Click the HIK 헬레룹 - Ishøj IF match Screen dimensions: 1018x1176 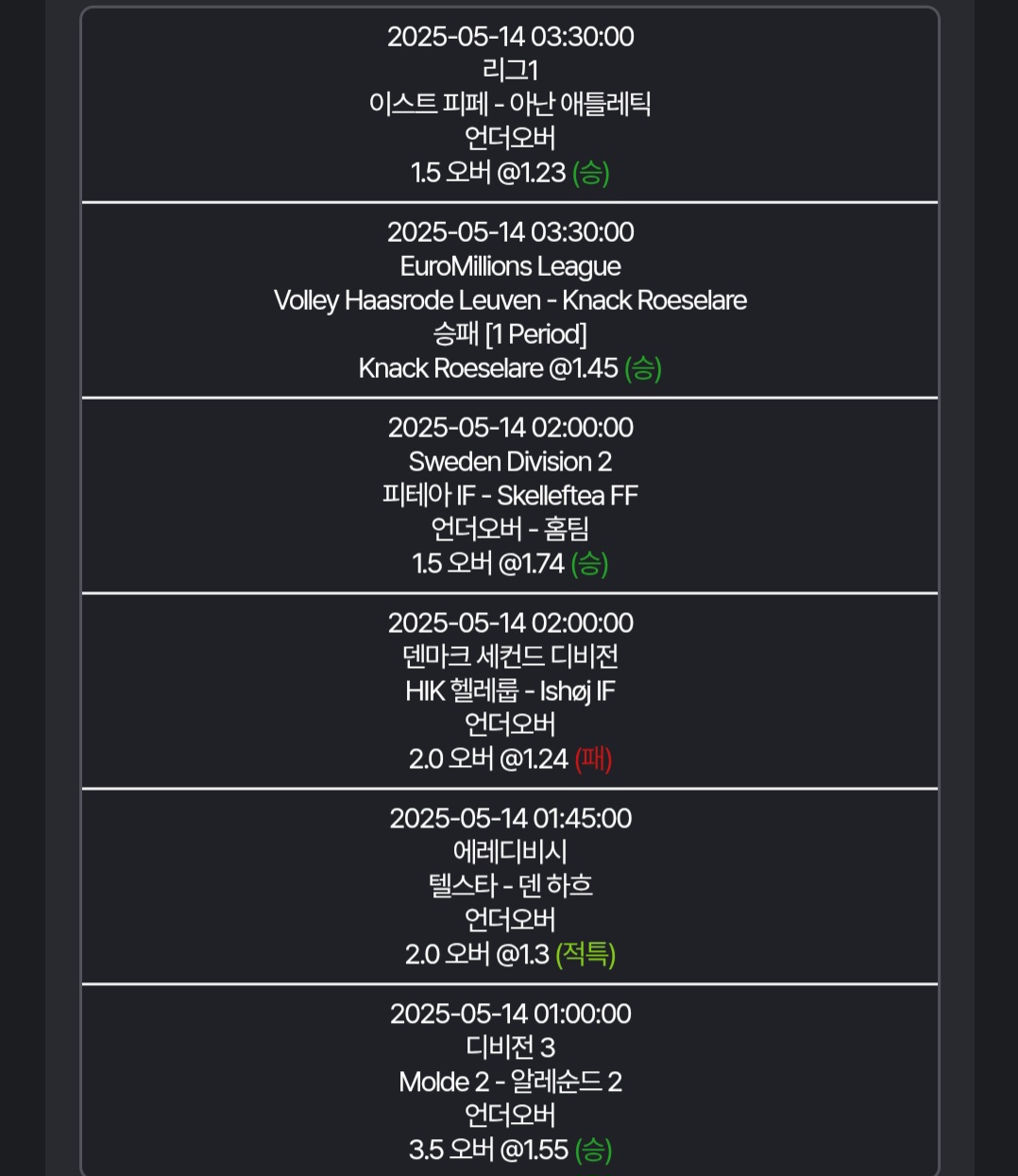[x=510, y=691]
